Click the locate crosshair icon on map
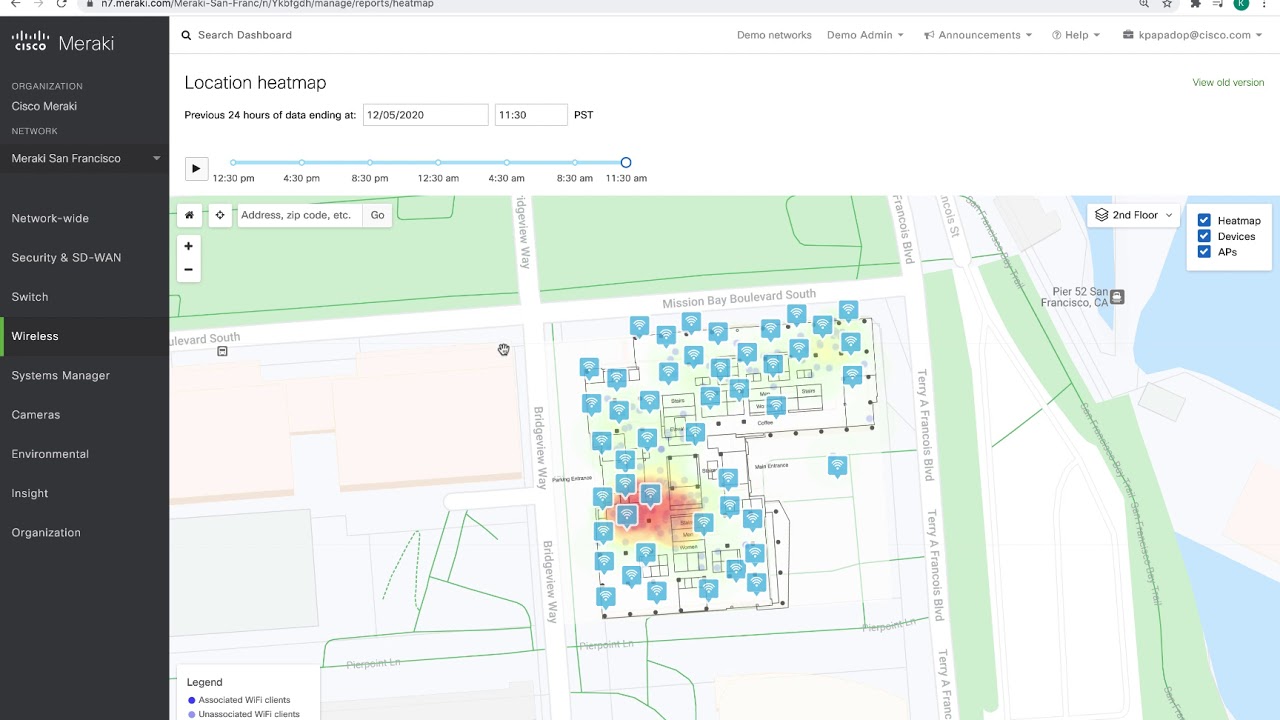Viewport: 1280px width, 720px height. (220, 215)
